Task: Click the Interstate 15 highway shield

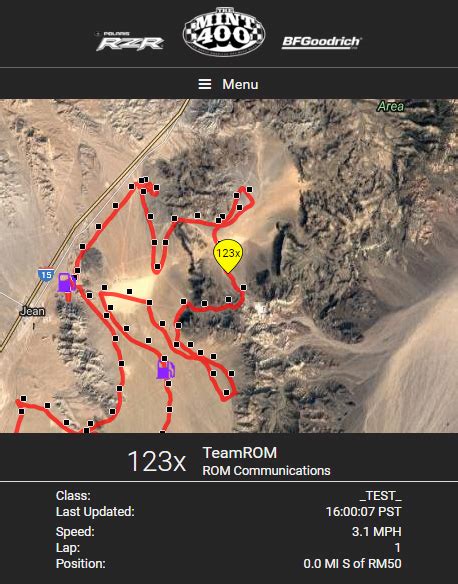Action: click(x=46, y=275)
